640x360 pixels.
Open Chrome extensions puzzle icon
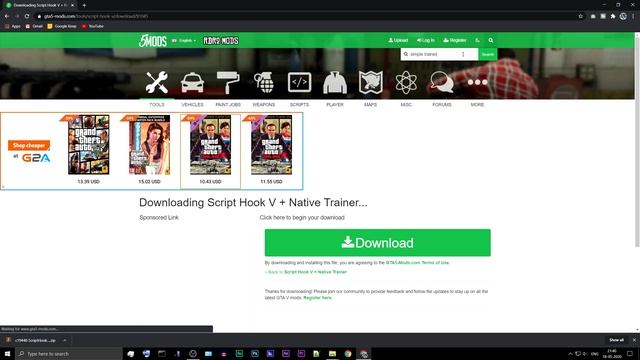coord(613,16)
